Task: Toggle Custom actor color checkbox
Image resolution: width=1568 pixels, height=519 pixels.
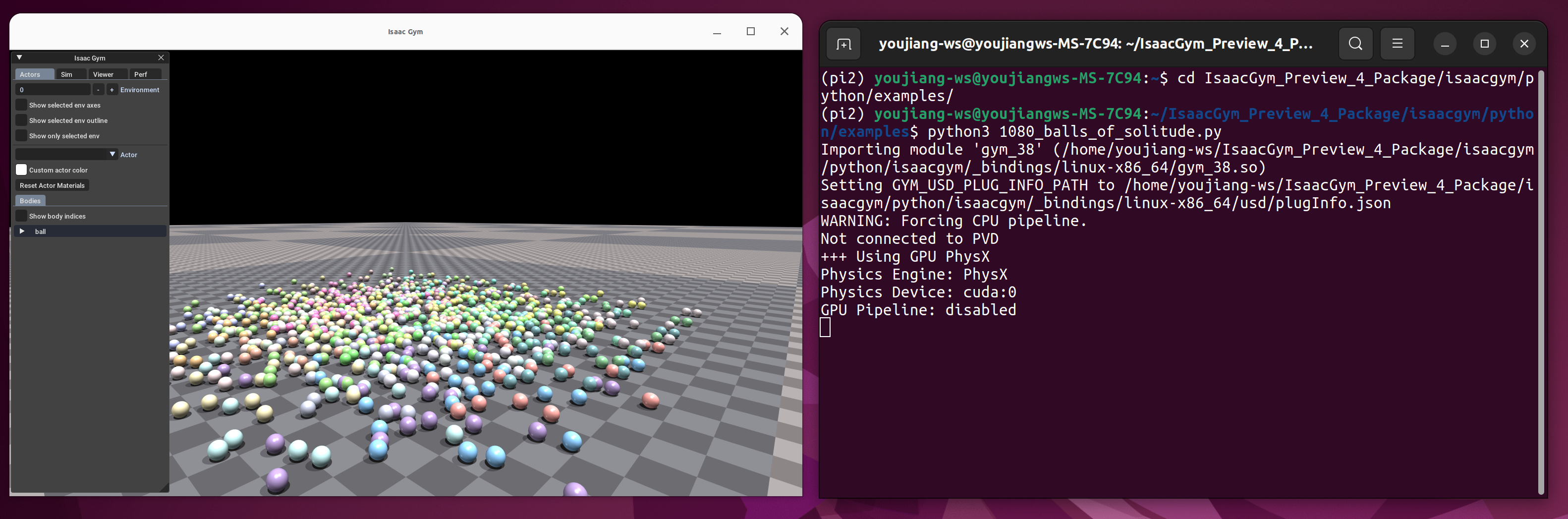Action: [x=21, y=170]
